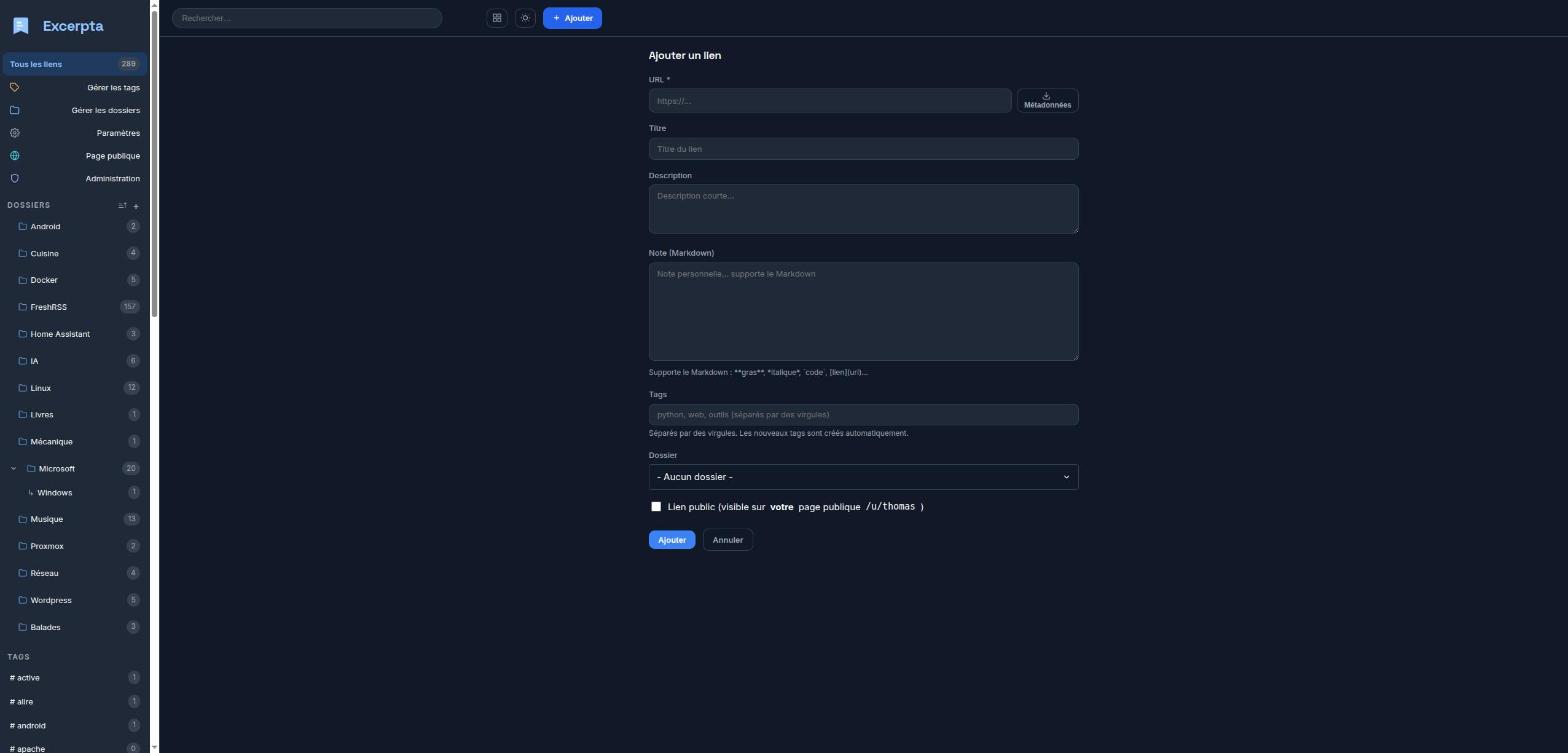
Task: Switch to grid view layout icon
Action: point(497,18)
